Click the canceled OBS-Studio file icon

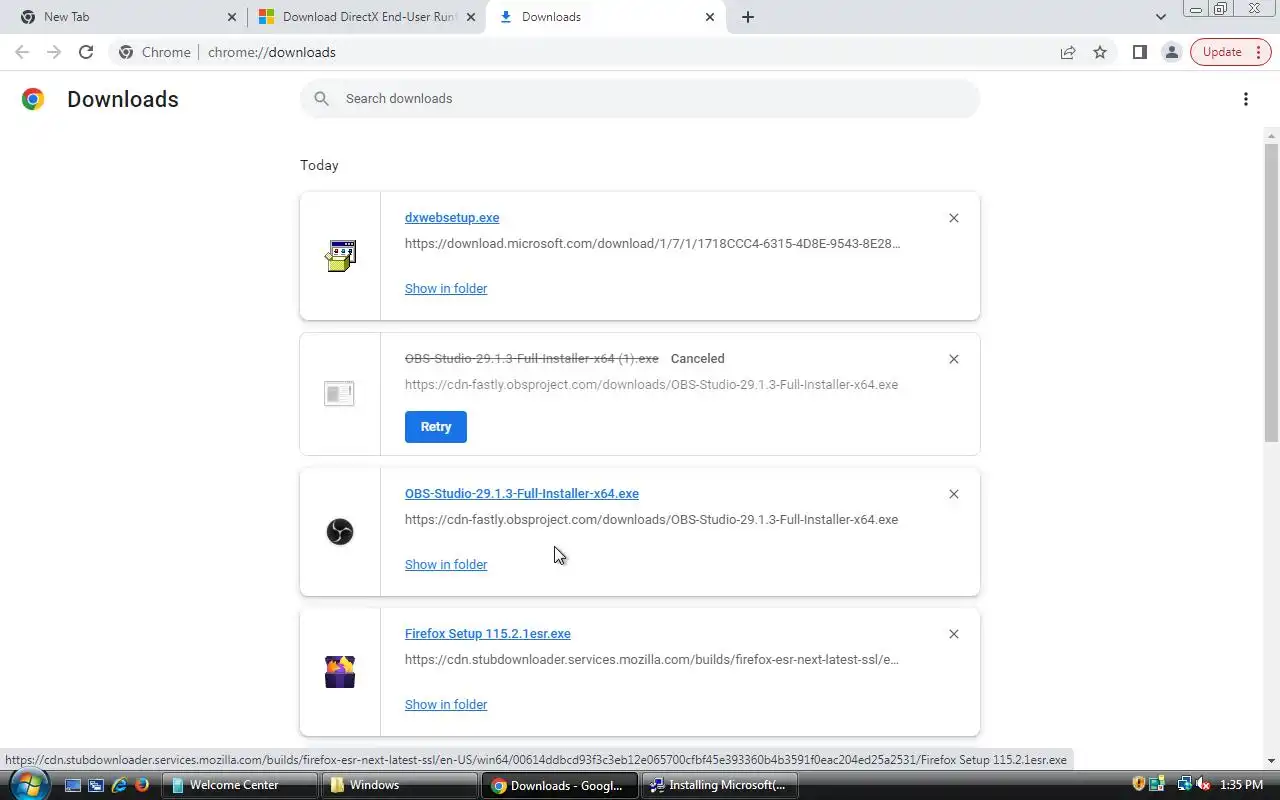[x=340, y=393]
